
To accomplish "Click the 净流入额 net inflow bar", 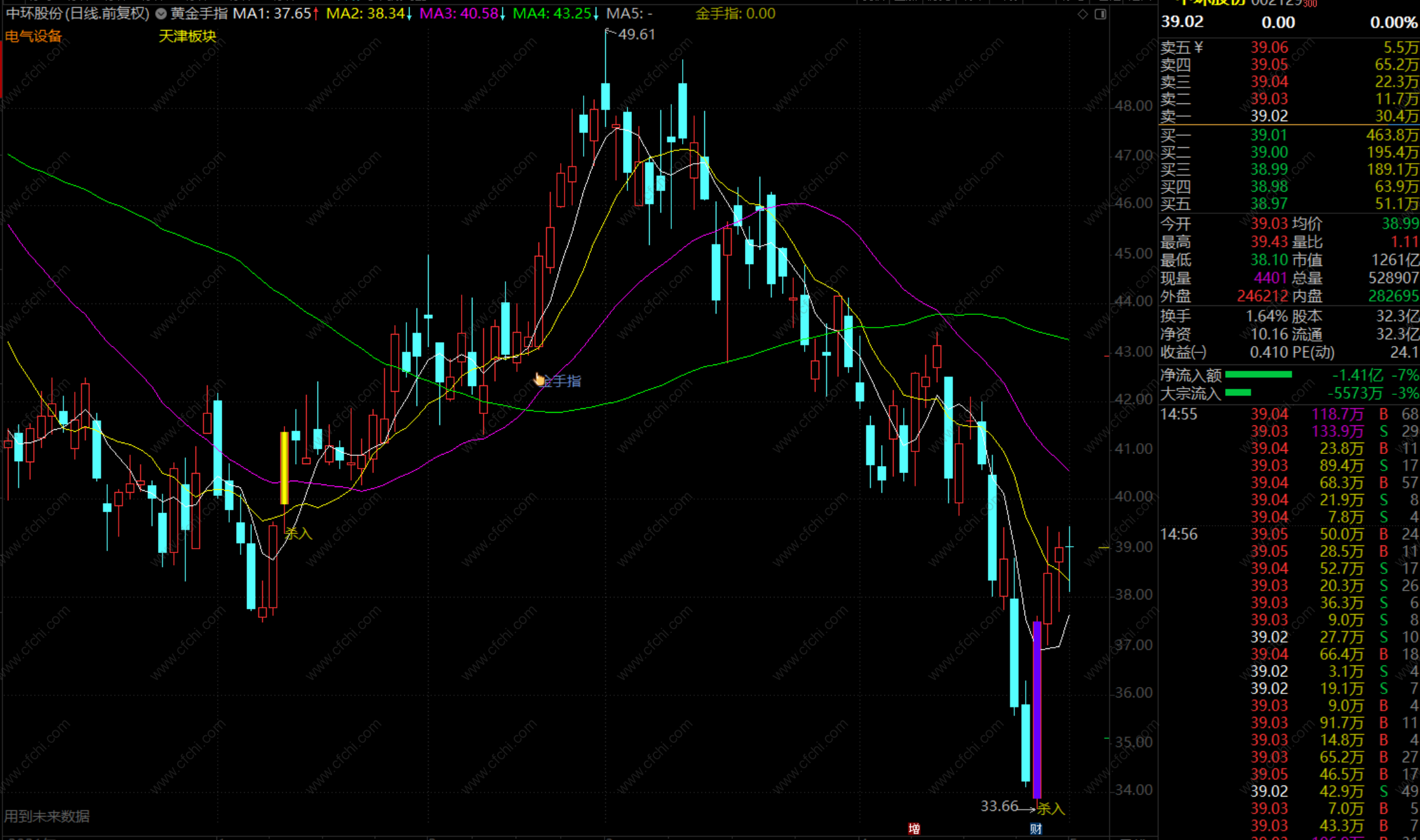I will pyautogui.click(x=1258, y=375).
